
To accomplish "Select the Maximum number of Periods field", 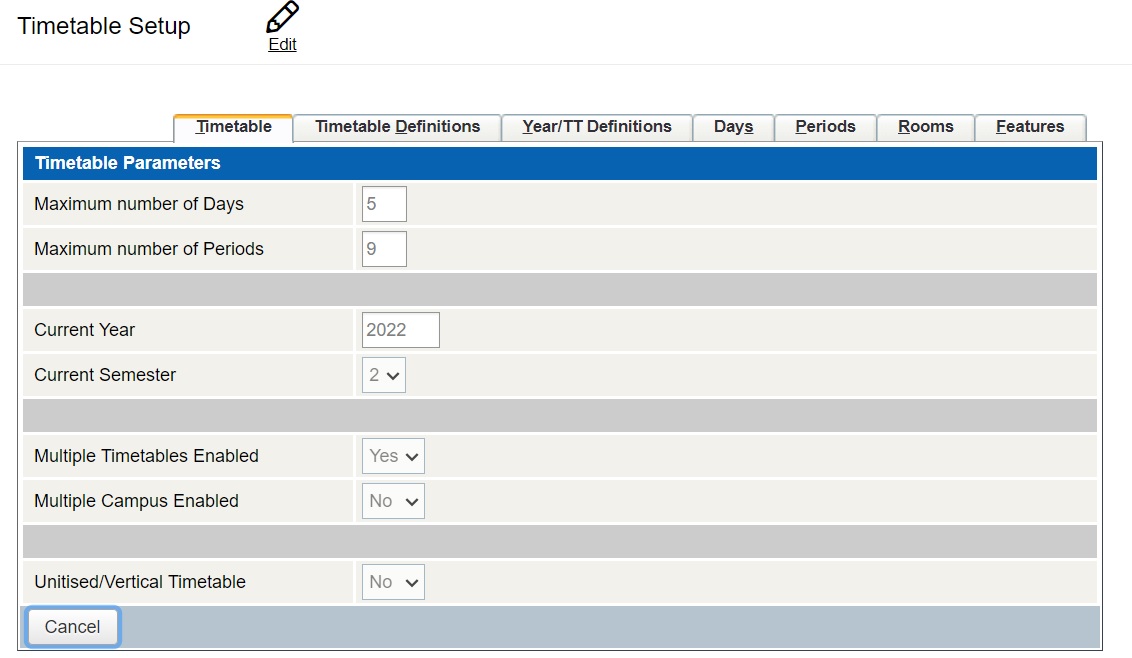I will tap(384, 248).
